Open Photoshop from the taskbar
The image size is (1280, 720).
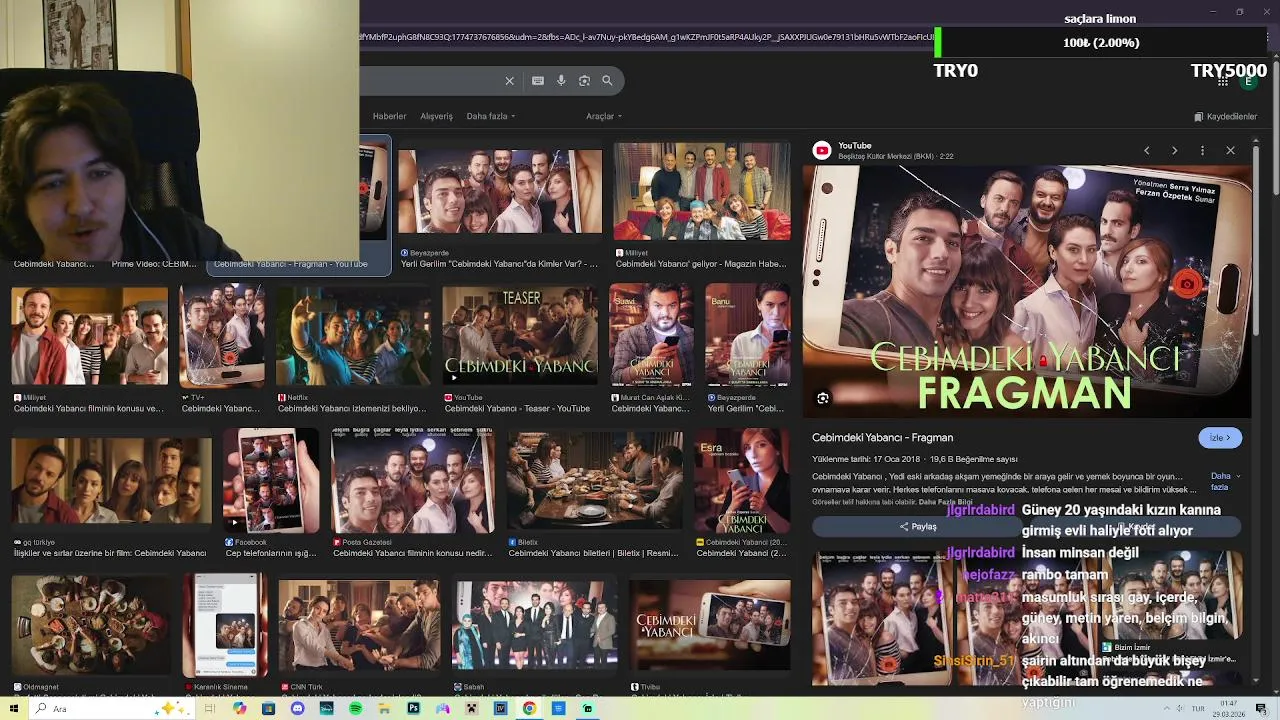tap(413, 708)
